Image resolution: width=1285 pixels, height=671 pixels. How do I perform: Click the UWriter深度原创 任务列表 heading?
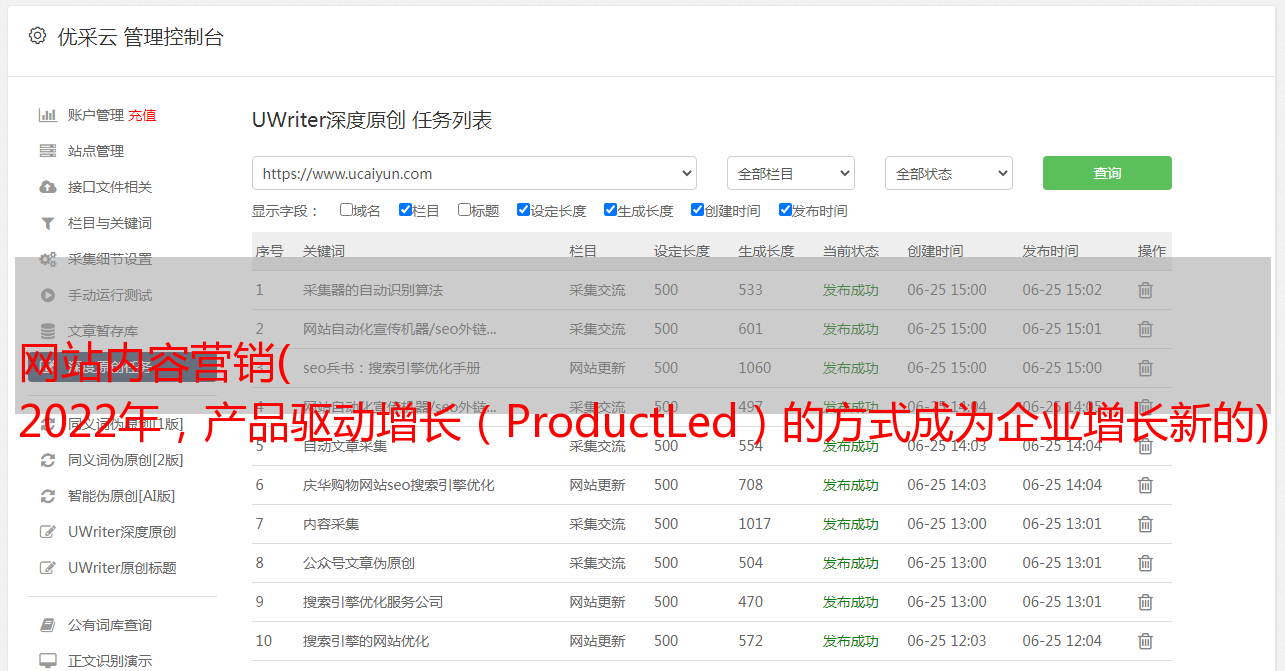pyautogui.click(x=372, y=121)
